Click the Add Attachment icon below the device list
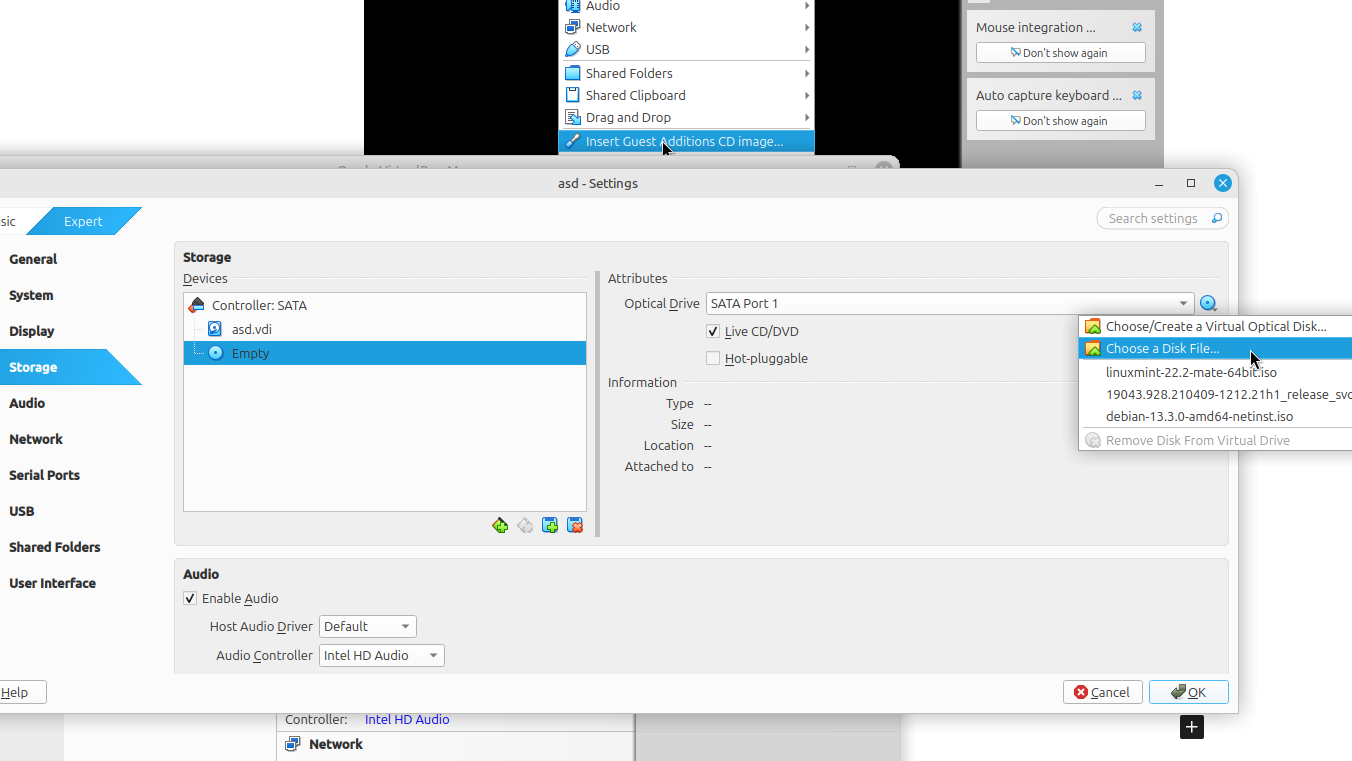The image size is (1352, 761). point(550,525)
